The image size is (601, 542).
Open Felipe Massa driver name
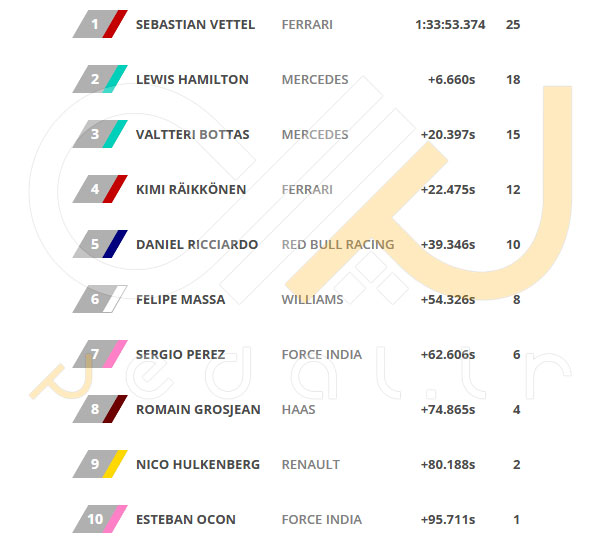coord(181,299)
